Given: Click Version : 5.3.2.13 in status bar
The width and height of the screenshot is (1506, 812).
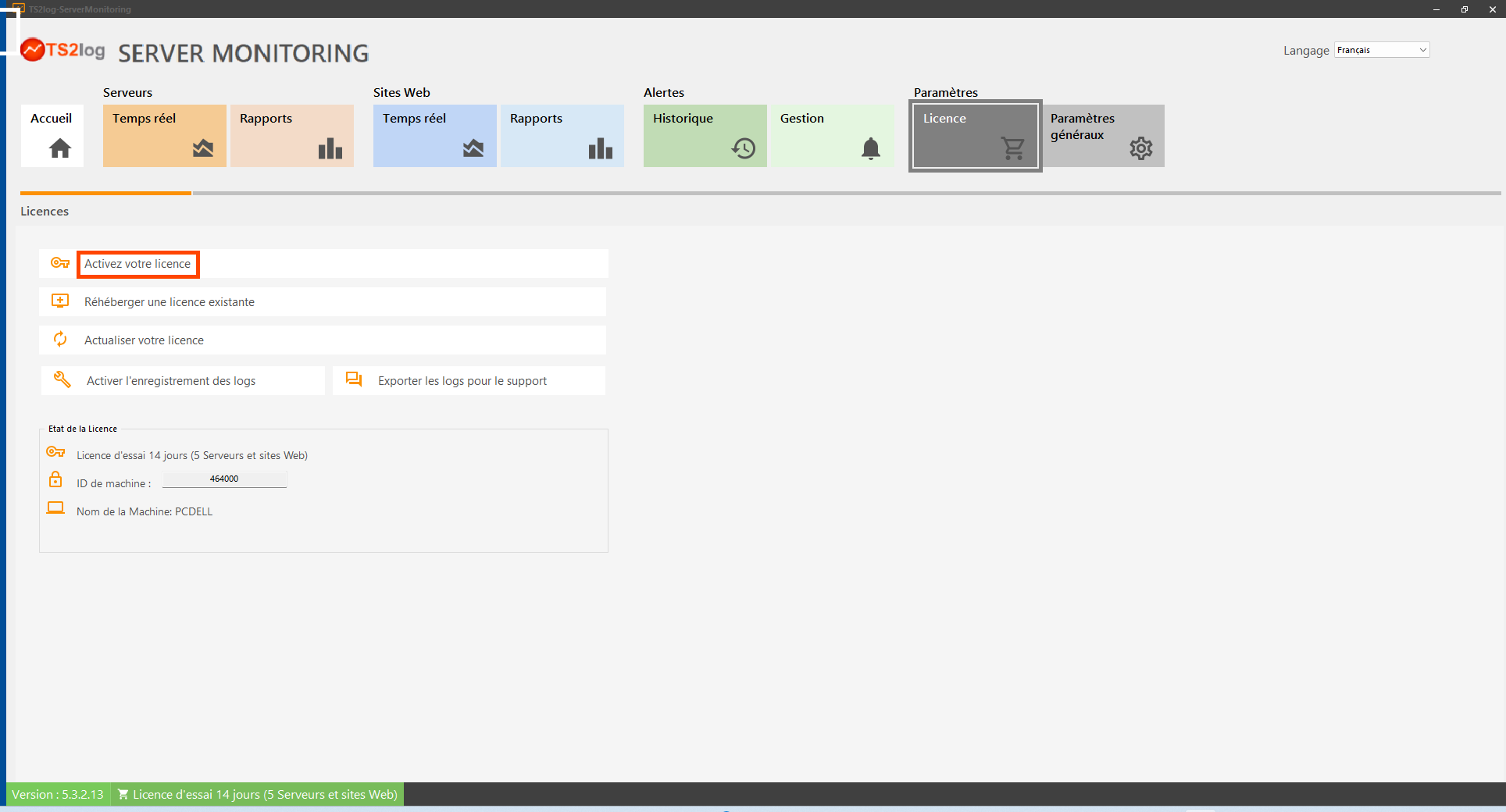Looking at the screenshot, I should (x=58, y=795).
